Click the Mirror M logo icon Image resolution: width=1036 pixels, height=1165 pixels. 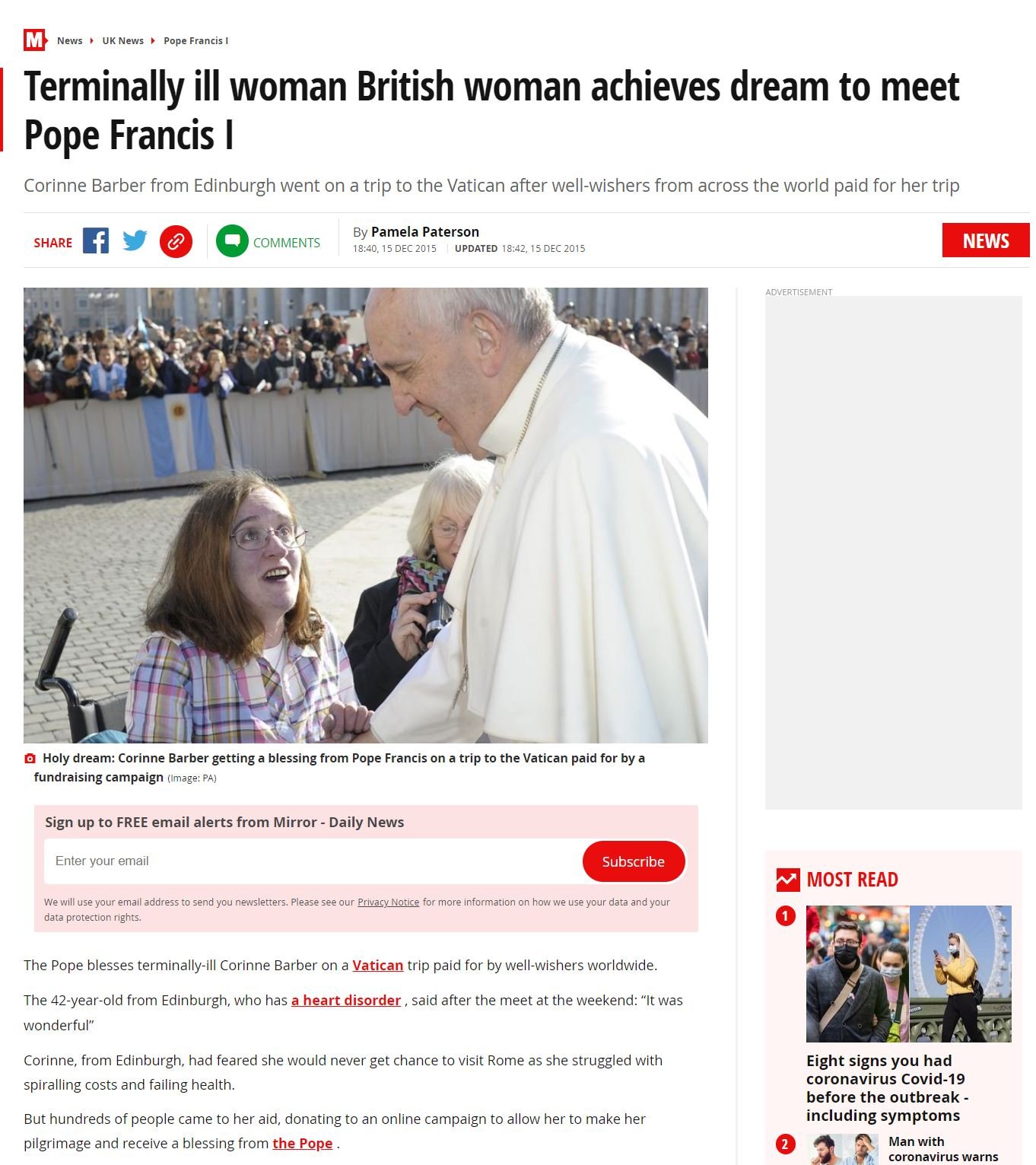[x=35, y=40]
